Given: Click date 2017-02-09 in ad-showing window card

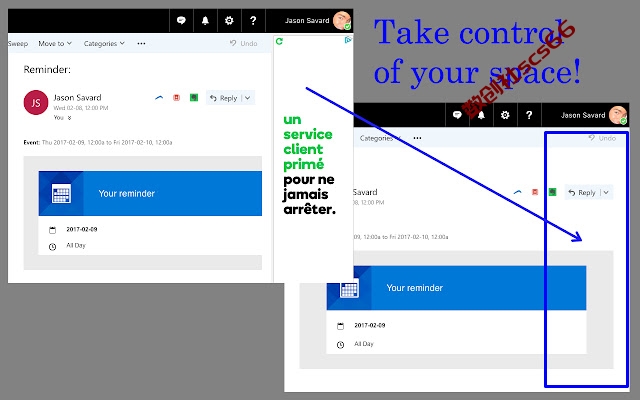Looking at the screenshot, I should pyautogui.click(x=82, y=229).
